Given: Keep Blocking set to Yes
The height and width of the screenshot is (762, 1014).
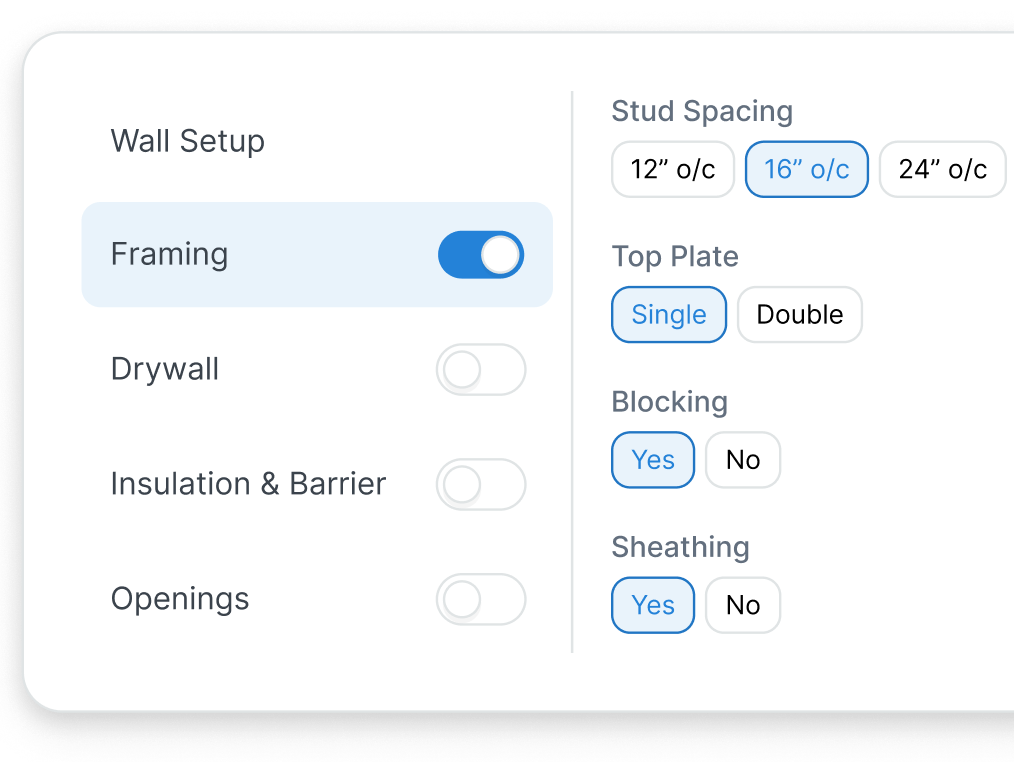Looking at the screenshot, I should pyautogui.click(x=652, y=459).
